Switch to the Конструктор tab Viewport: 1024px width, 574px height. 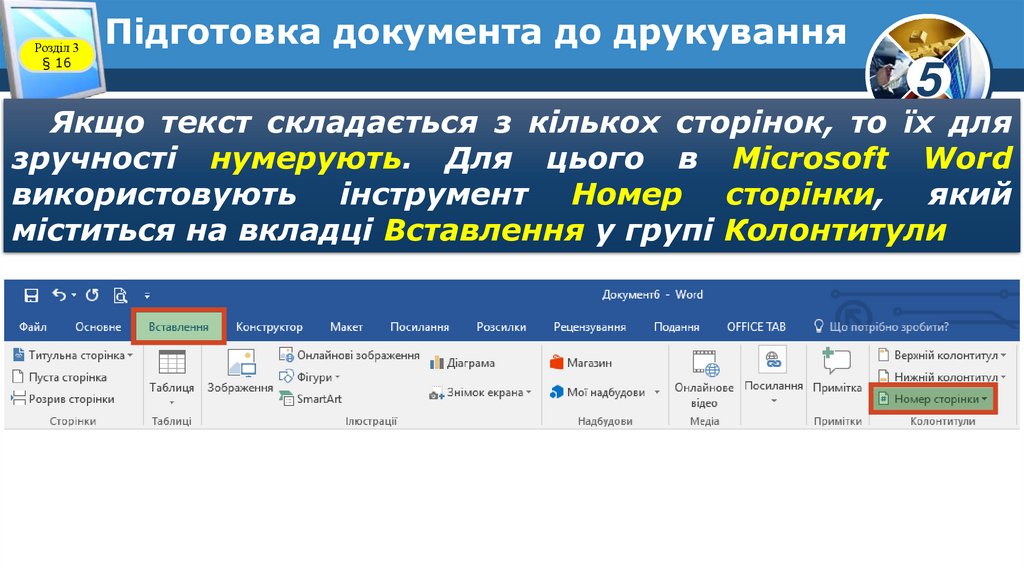point(269,327)
